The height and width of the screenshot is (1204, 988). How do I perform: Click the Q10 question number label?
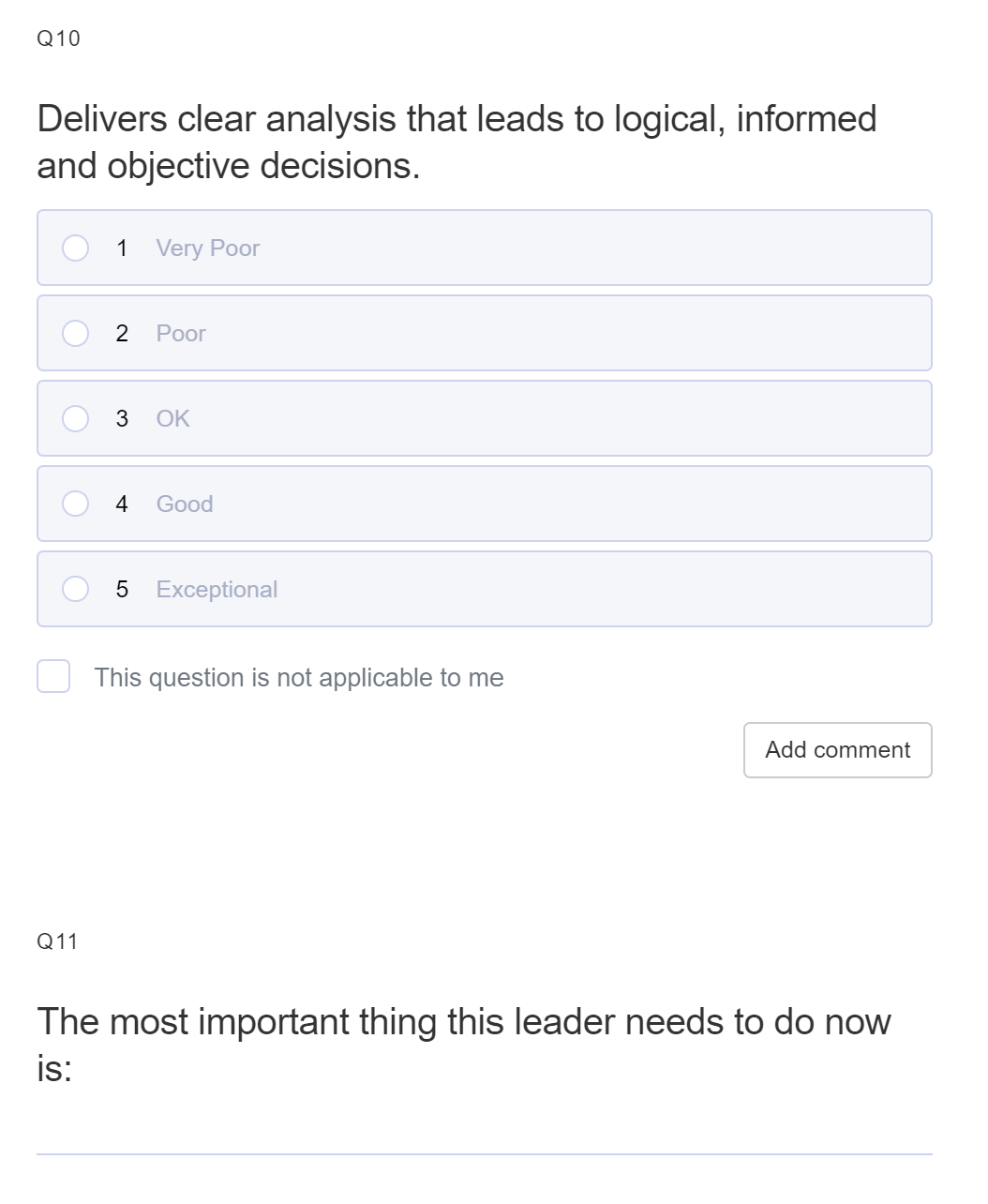[x=58, y=38]
